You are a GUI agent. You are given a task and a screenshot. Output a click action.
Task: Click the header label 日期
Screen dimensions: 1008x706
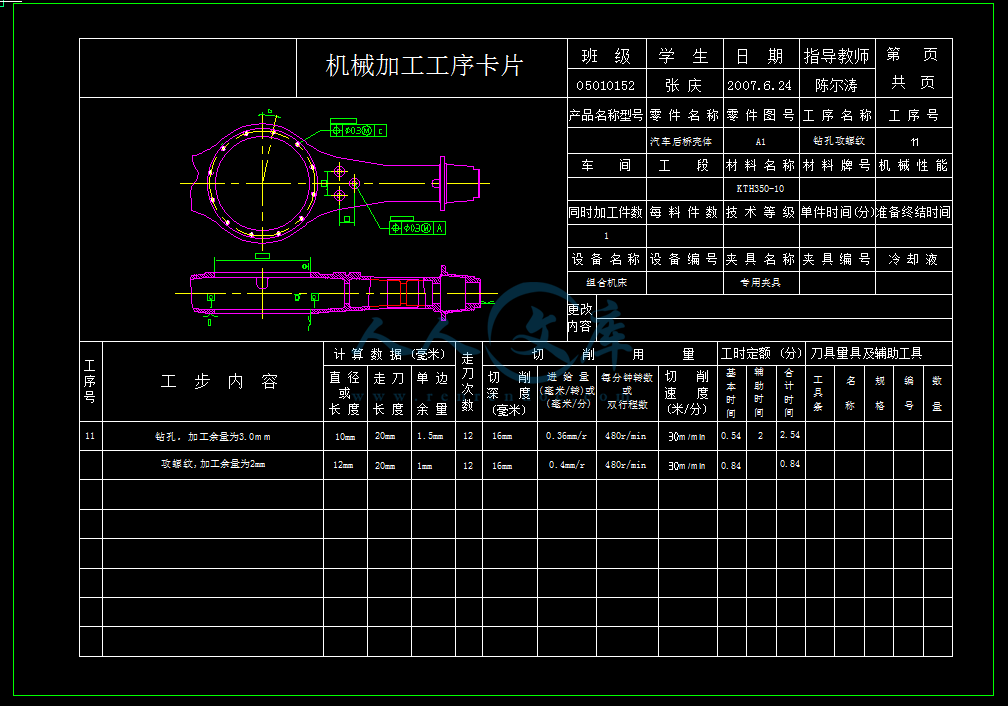coord(760,57)
